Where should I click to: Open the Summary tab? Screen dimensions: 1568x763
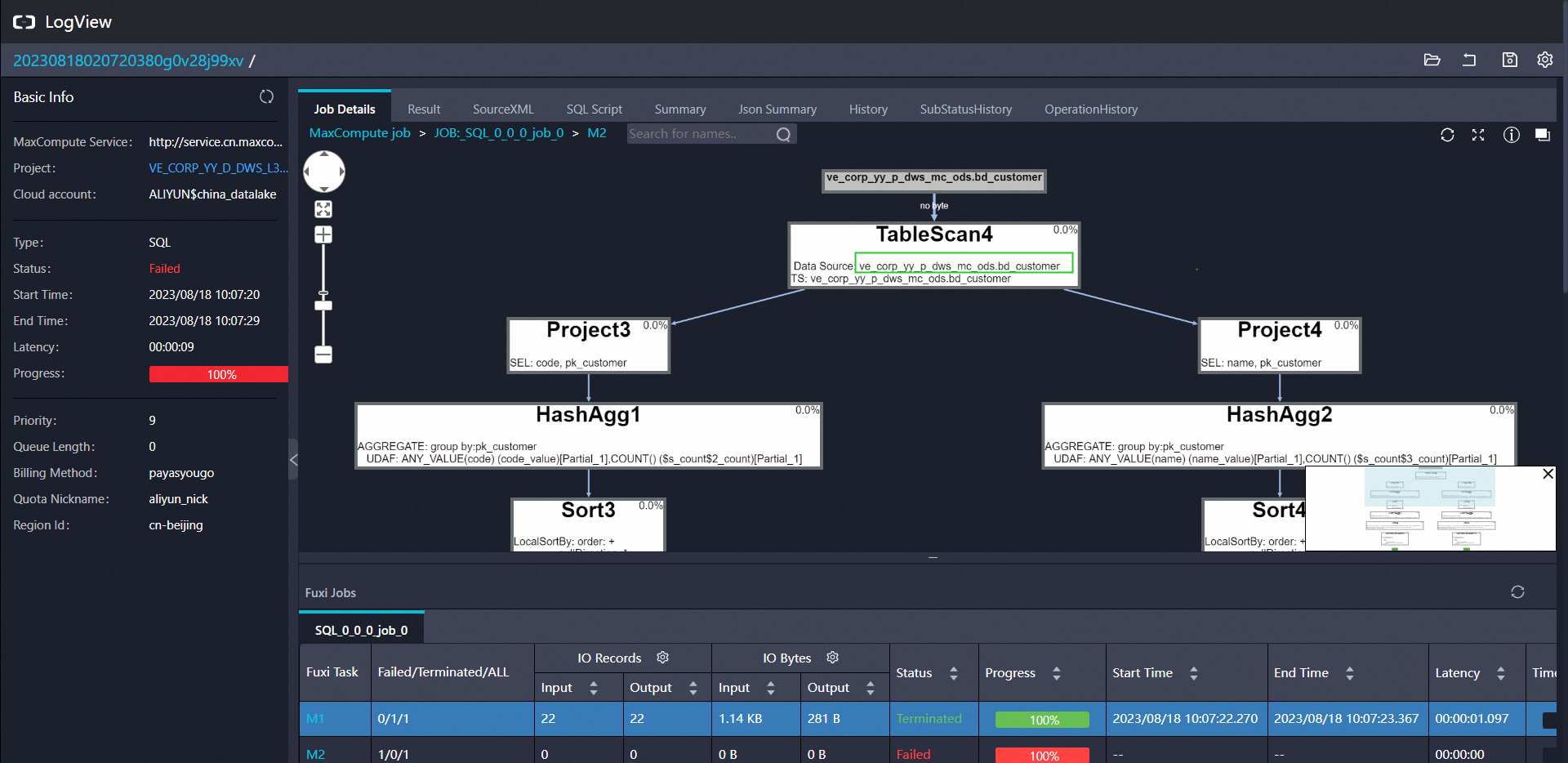click(x=680, y=109)
